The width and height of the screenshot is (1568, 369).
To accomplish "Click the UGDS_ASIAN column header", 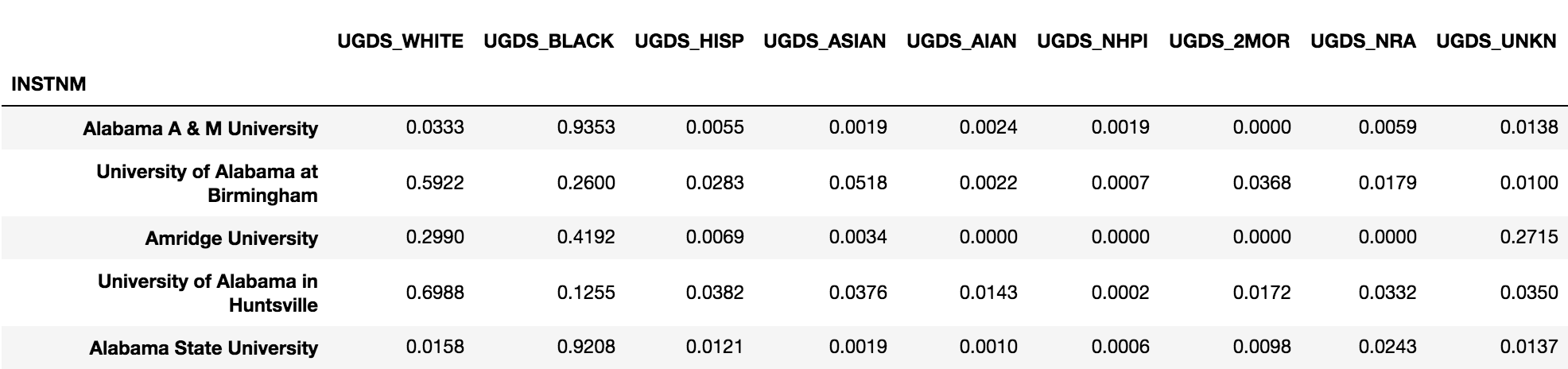I will coord(825,41).
